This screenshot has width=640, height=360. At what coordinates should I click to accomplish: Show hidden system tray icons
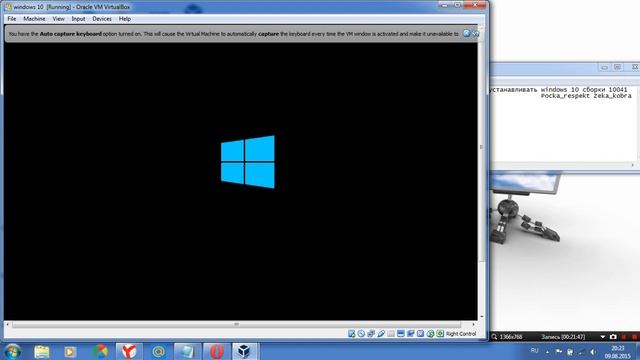547,351
